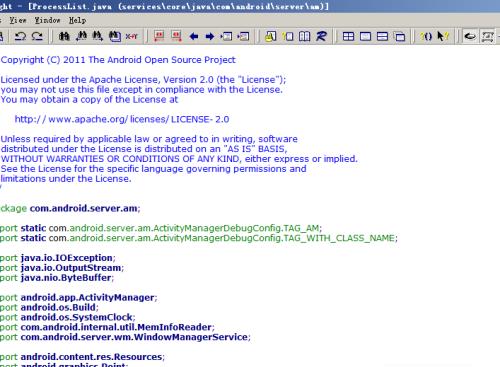Click the android.content.res.Resources import

coord(82,357)
